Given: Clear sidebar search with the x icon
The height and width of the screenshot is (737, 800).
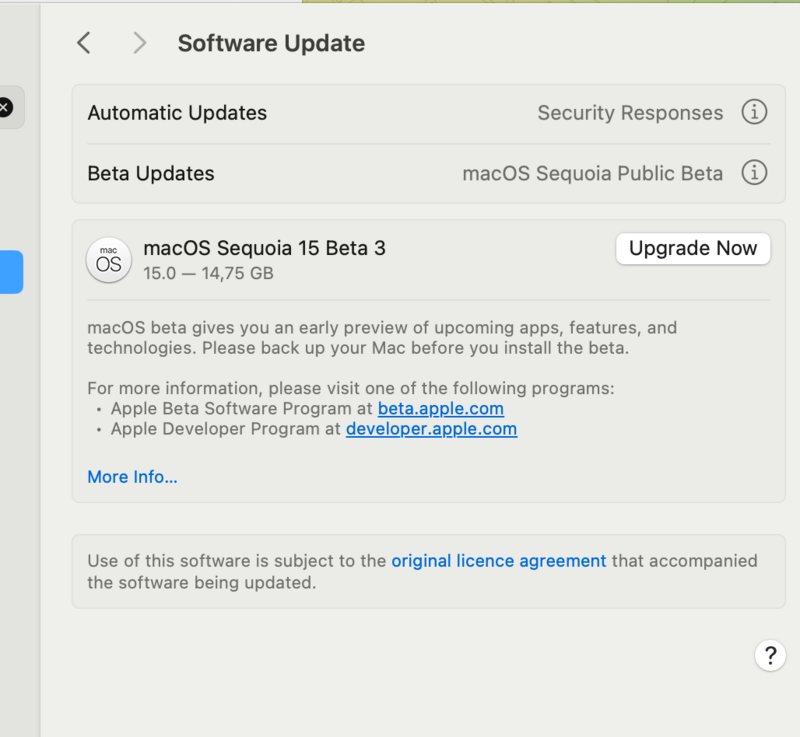Looking at the screenshot, I should [5, 107].
